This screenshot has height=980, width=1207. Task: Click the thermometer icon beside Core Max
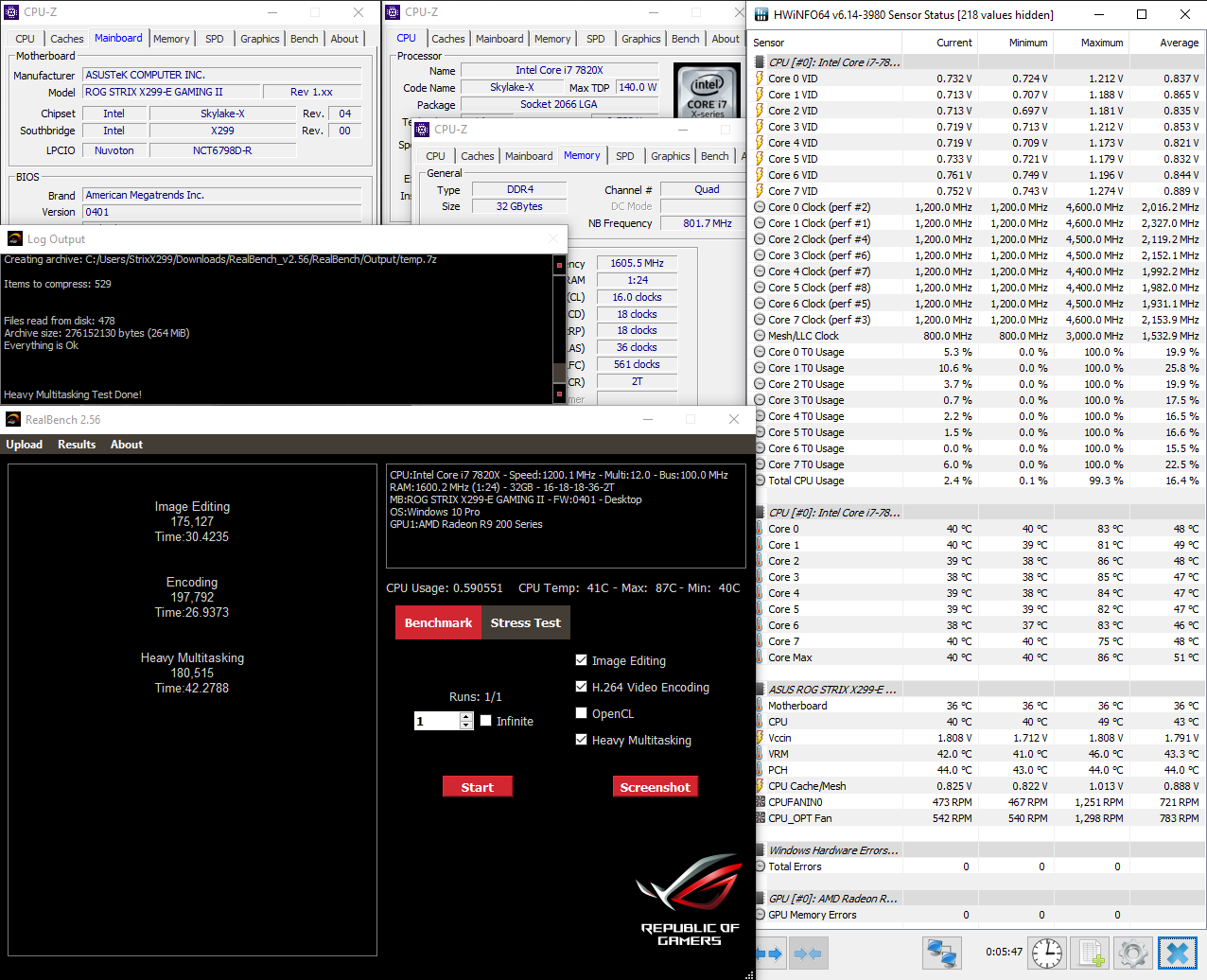[760, 657]
